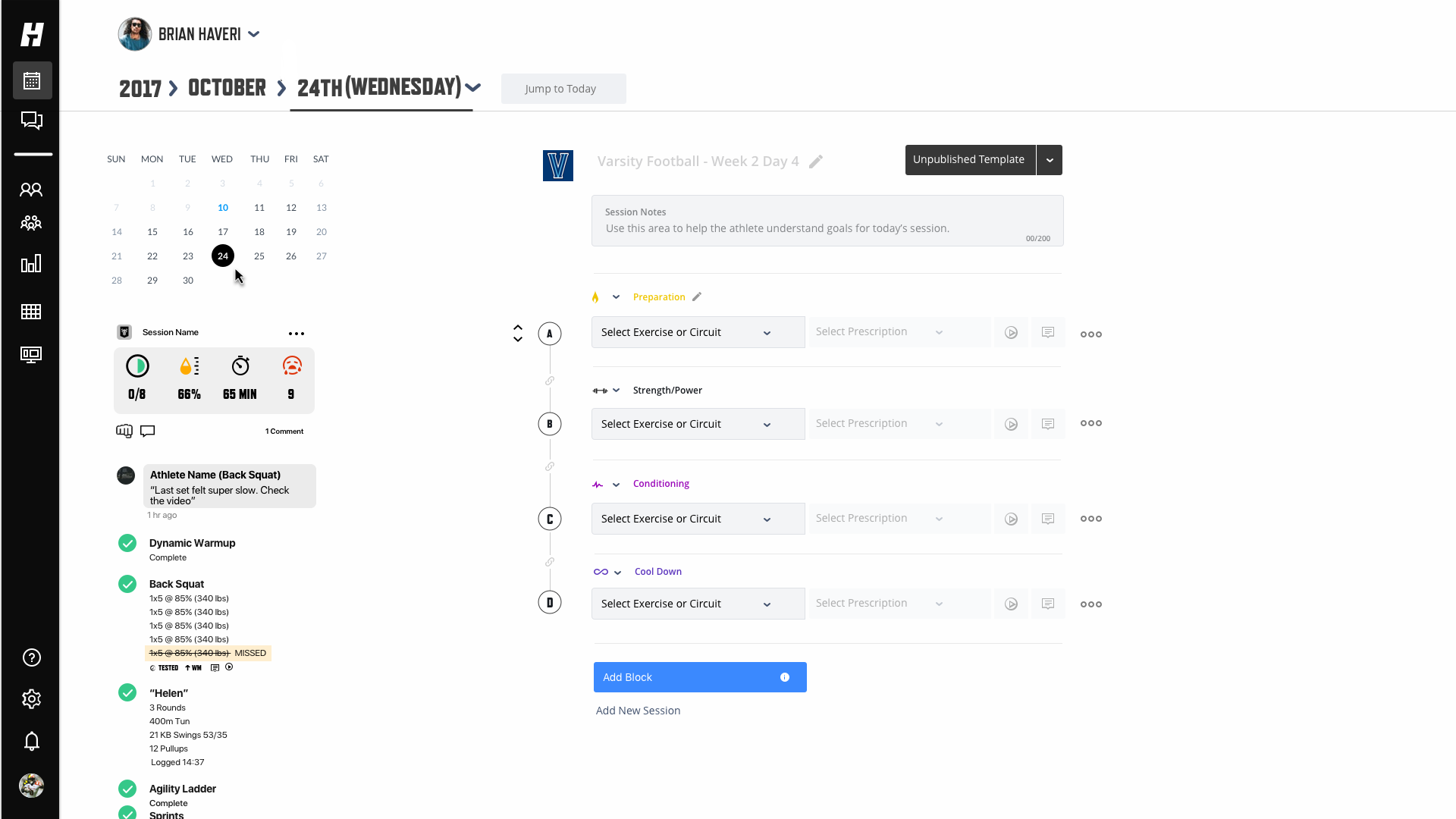Open the notifications bell icon
Viewport: 1456px width, 819px height.
pyautogui.click(x=32, y=741)
